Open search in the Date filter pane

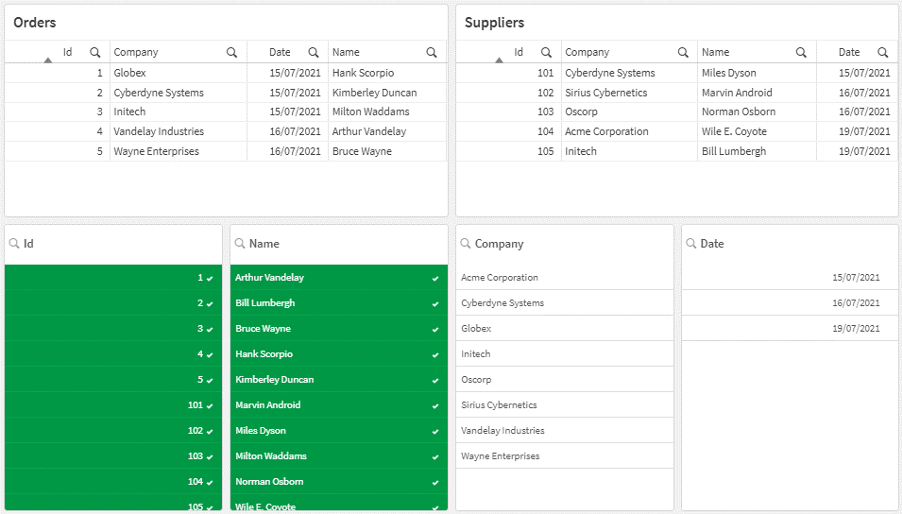point(691,244)
